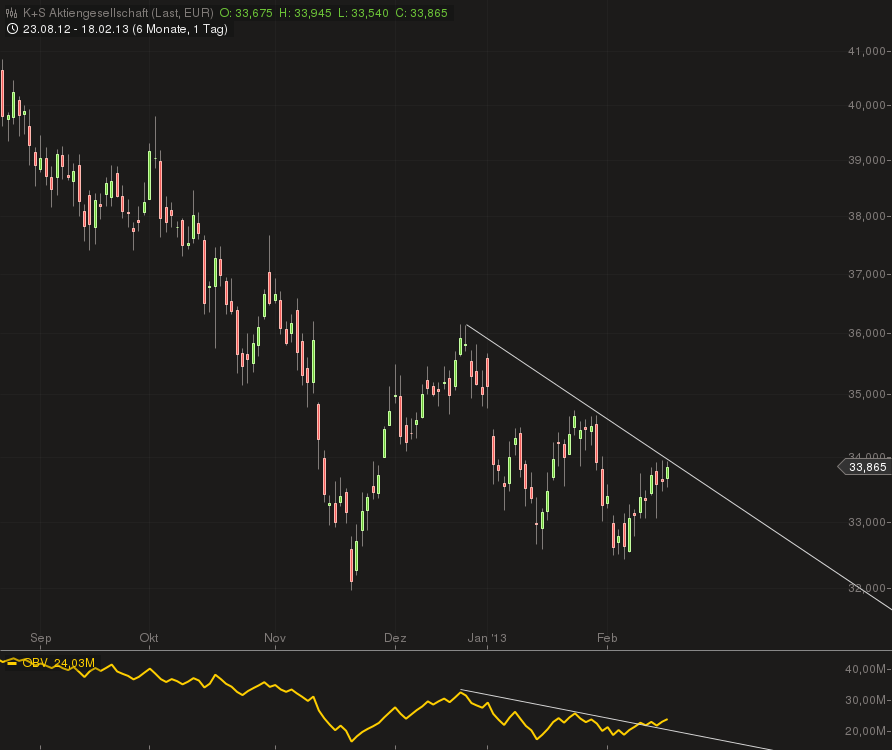Click the candlestick chart type icon

(11, 13)
